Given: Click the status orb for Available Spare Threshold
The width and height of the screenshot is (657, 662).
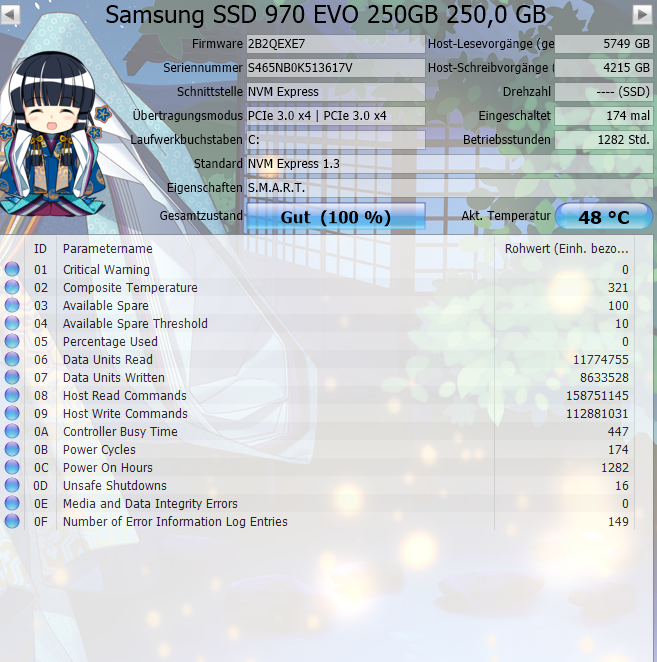Looking at the screenshot, I should tap(12, 323).
